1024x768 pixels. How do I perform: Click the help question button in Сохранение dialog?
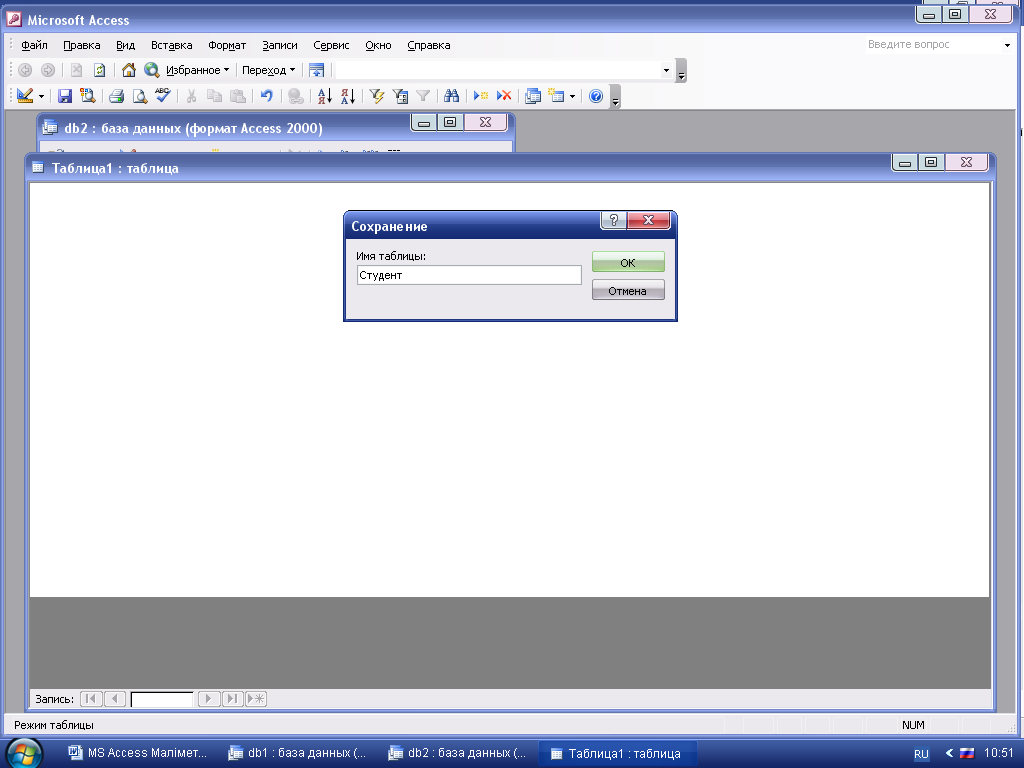pyautogui.click(x=613, y=220)
